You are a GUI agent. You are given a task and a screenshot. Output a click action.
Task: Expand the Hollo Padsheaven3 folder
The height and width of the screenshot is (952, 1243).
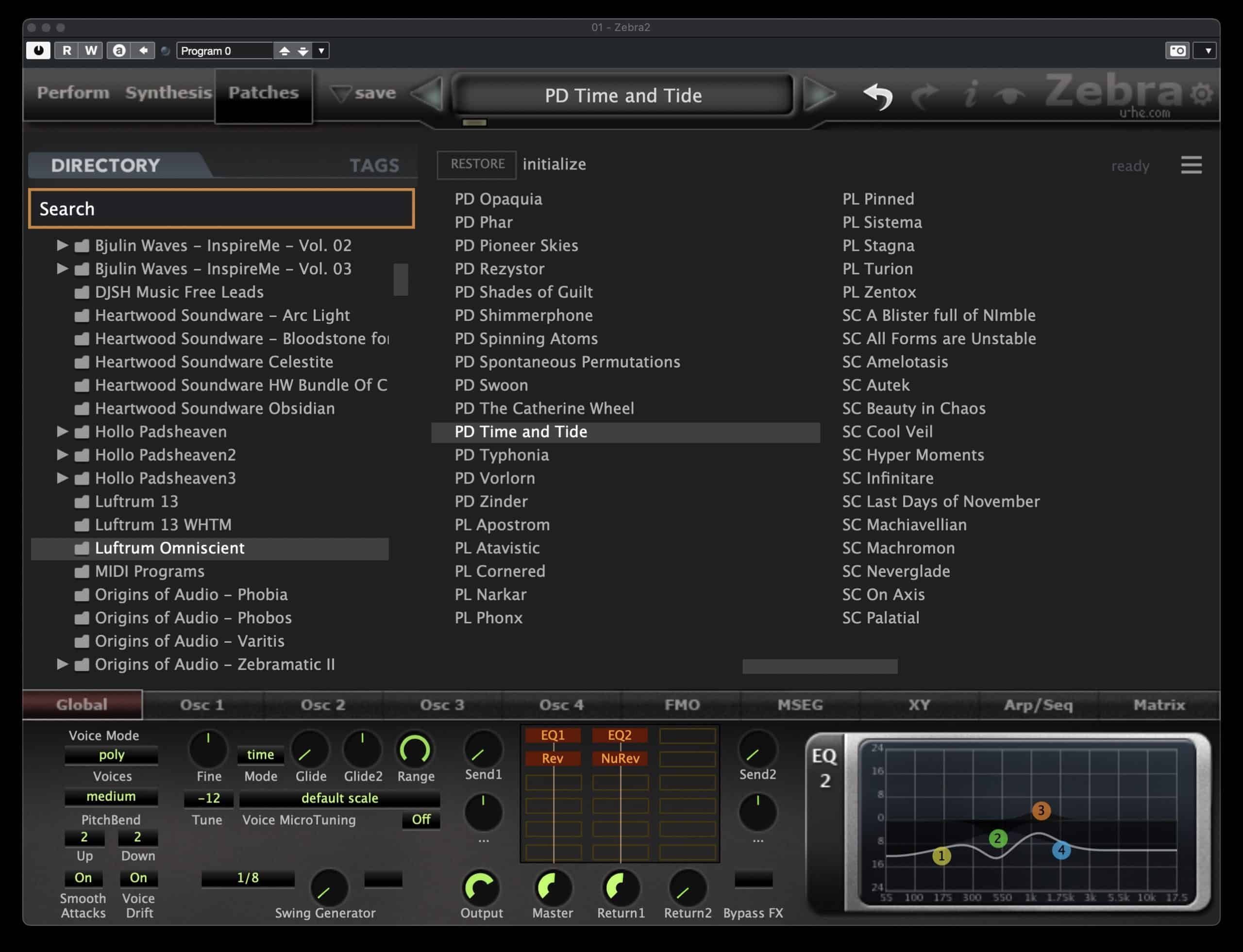(x=62, y=478)
